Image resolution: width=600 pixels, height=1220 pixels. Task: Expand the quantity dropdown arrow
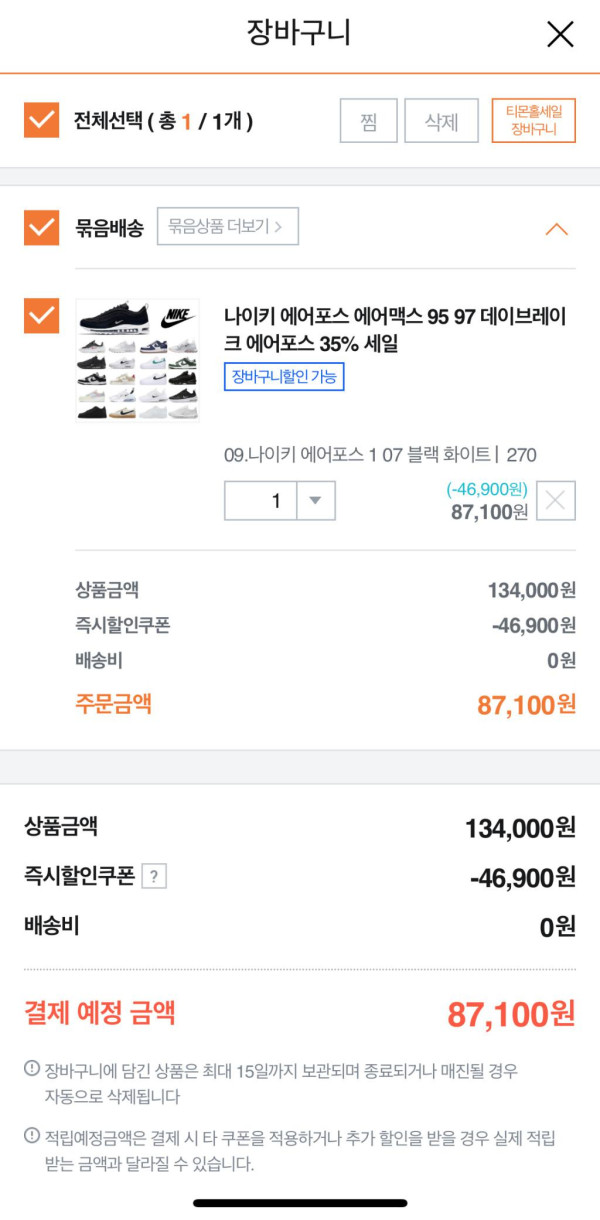click(x=315, y=501)
